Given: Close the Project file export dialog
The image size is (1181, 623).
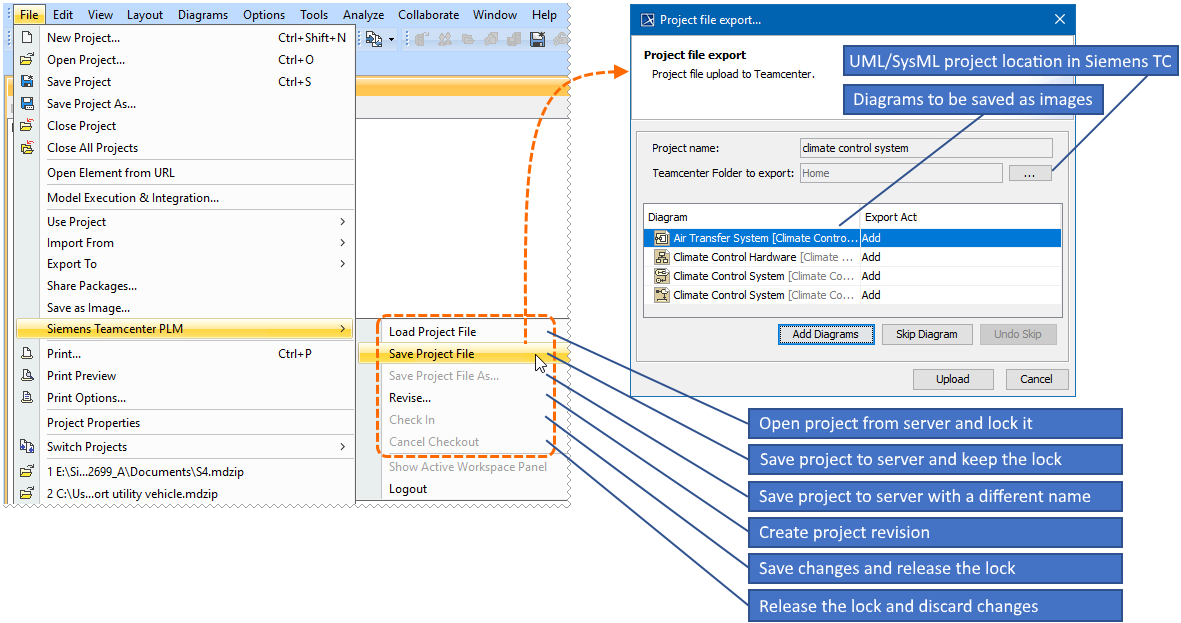Looking at the screenshot, I should pyautogui.click(x=1060, y=20).
